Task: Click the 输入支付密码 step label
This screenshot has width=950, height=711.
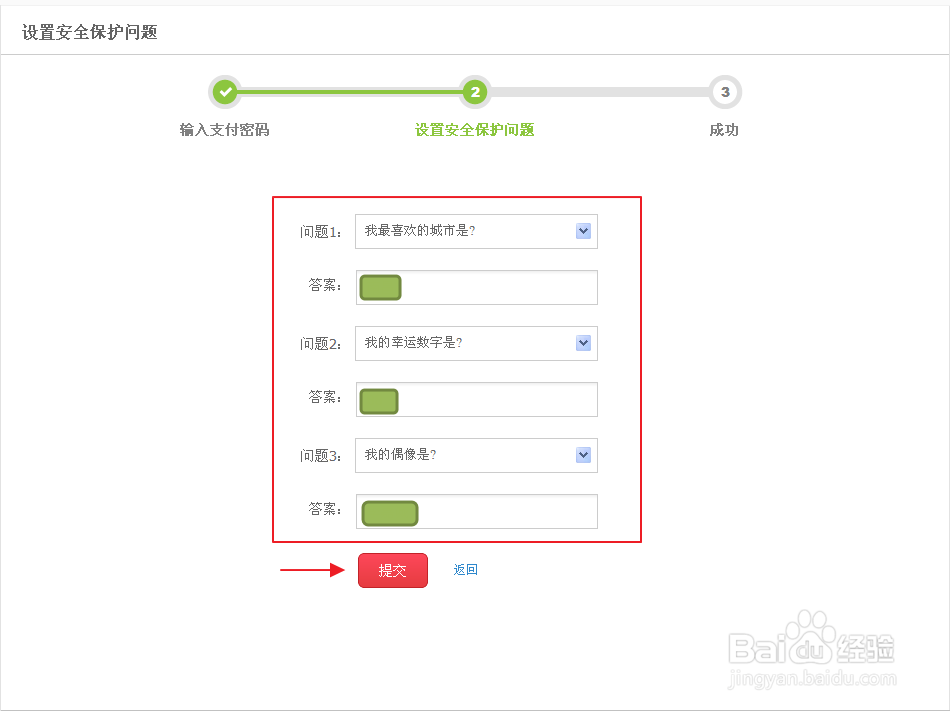Action: tap(225, 130)
